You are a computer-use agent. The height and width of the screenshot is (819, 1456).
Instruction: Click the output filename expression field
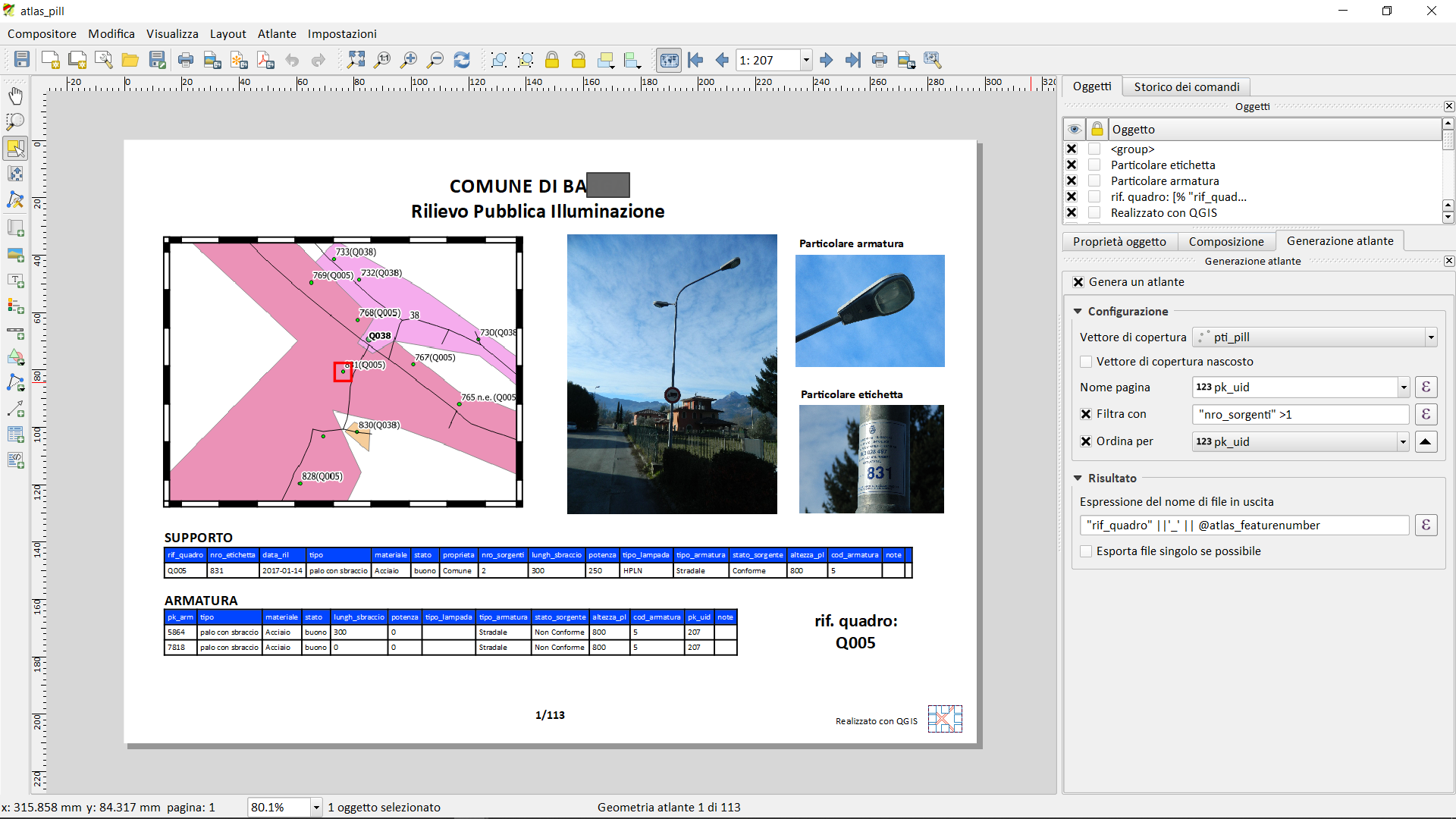tap(1244, 526)
